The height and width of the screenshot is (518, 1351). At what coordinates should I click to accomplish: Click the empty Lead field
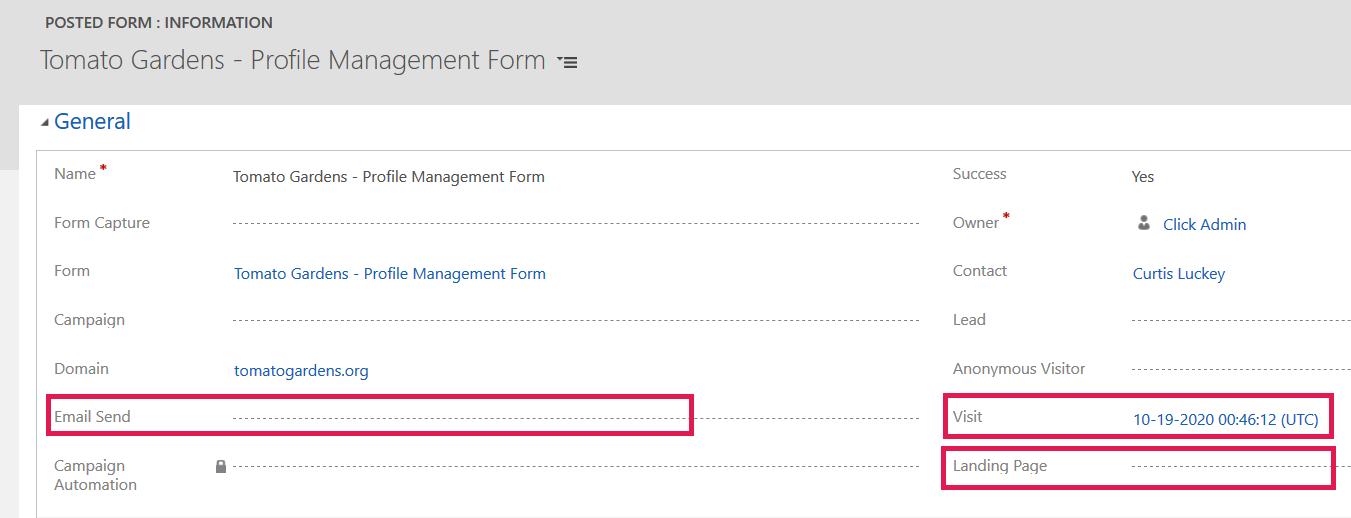pos(1241,320)
